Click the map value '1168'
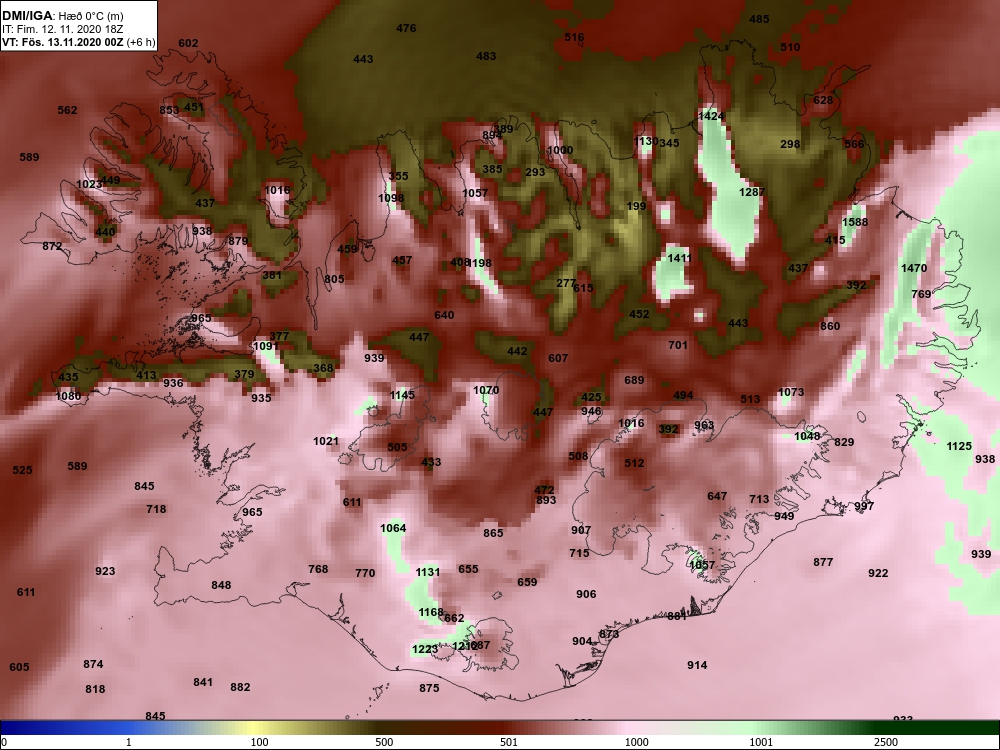 [431, 612]
